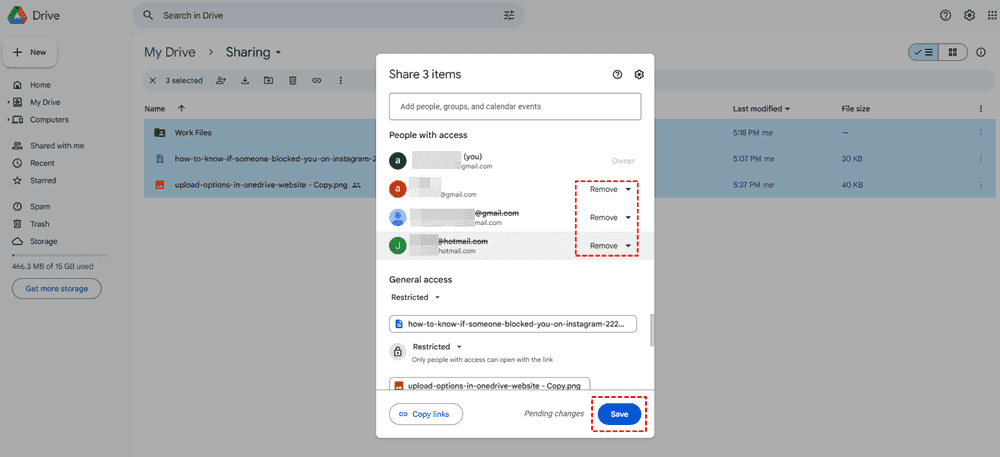Open Remove dropdown for second gmail.com collaborator
The image size is (1000, 457).
610,217
